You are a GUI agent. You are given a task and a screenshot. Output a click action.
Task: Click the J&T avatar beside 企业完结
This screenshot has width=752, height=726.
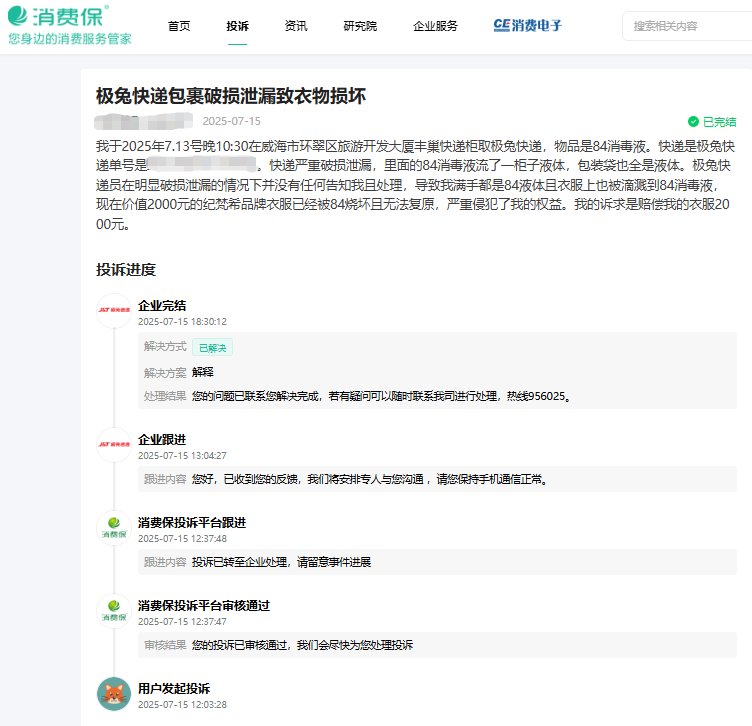[114, 310]
